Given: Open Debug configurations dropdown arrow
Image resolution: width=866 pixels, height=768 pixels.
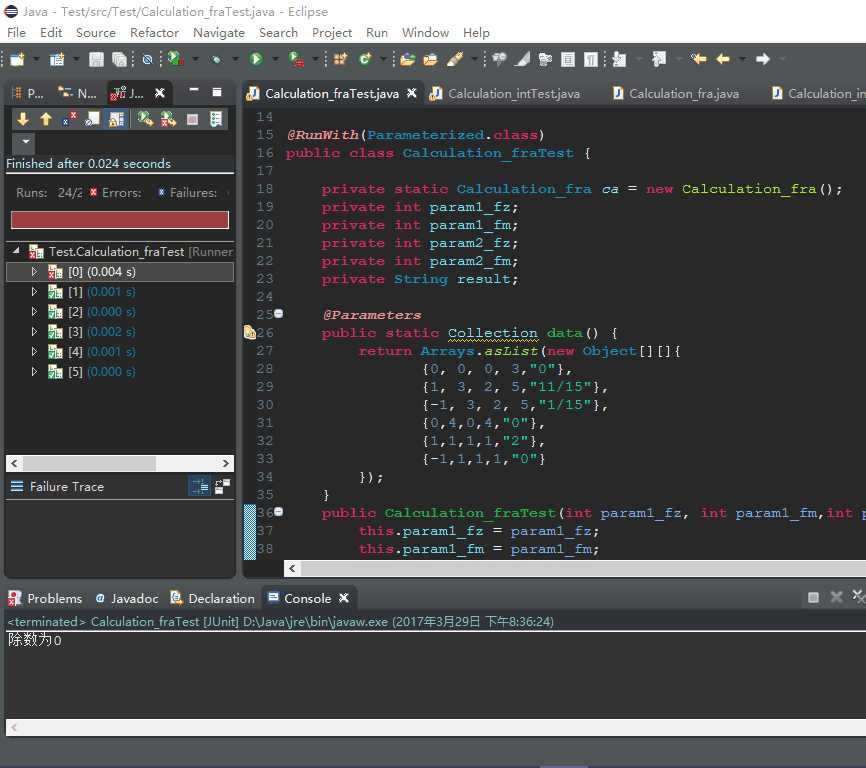Looking at the screenshot, I should coord(235,59).
